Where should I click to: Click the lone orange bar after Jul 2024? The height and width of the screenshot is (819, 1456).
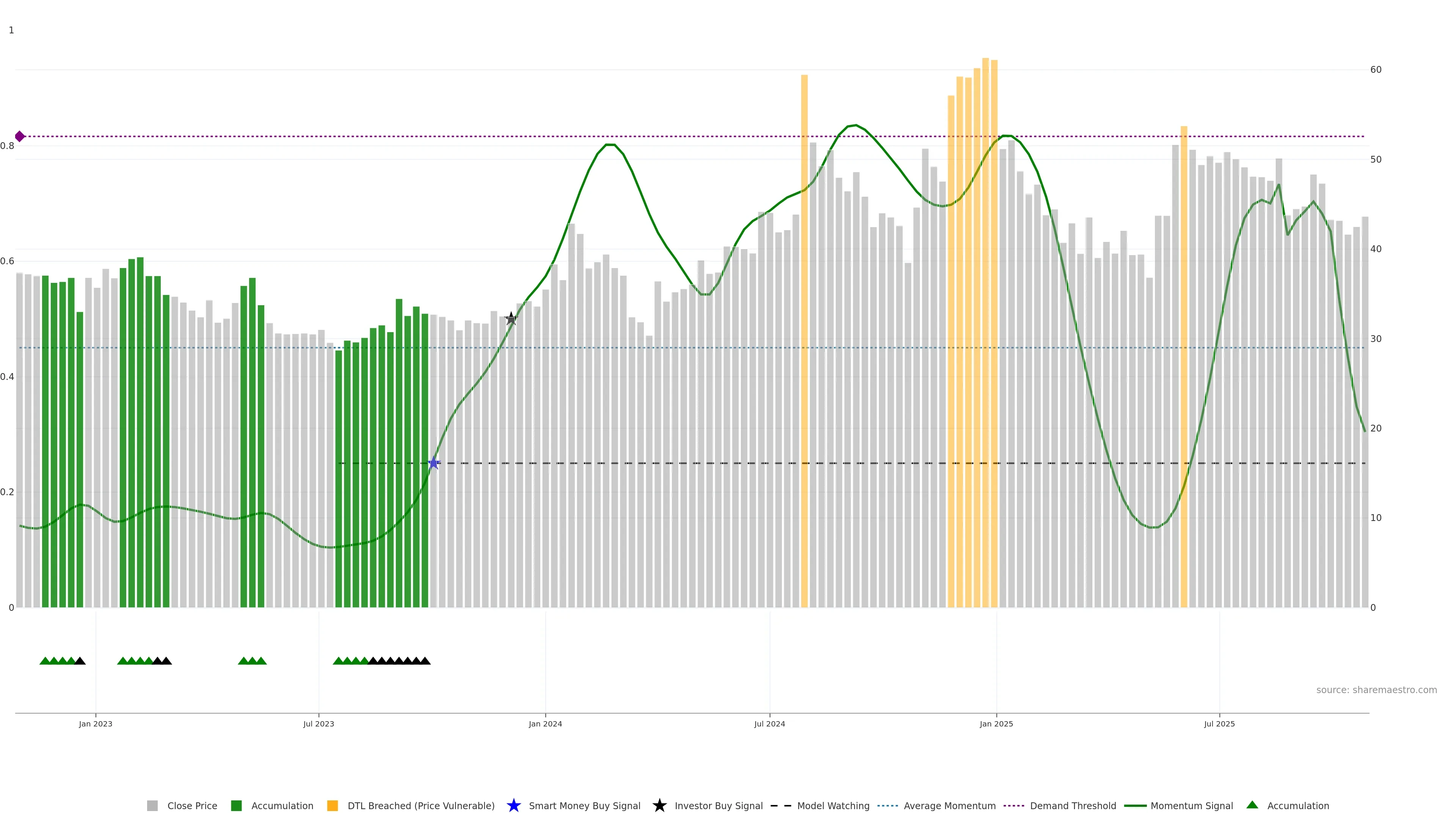(x=804, y=282)
